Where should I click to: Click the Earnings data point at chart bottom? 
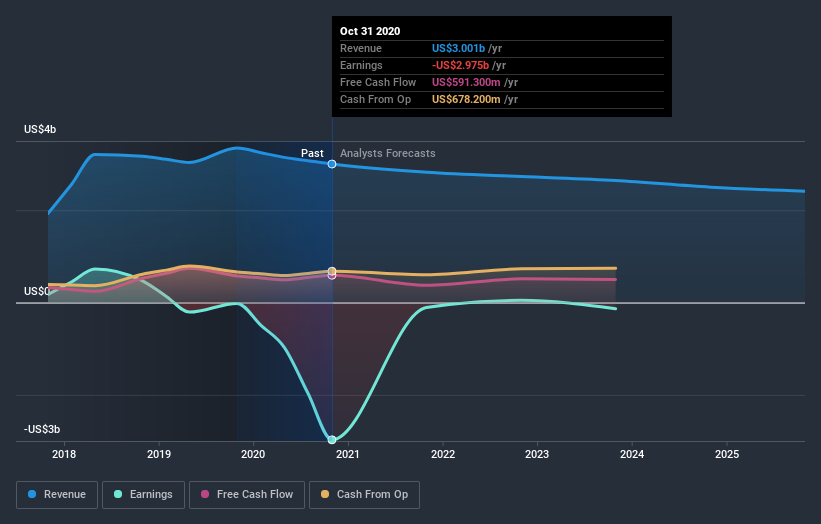[332, 440]
